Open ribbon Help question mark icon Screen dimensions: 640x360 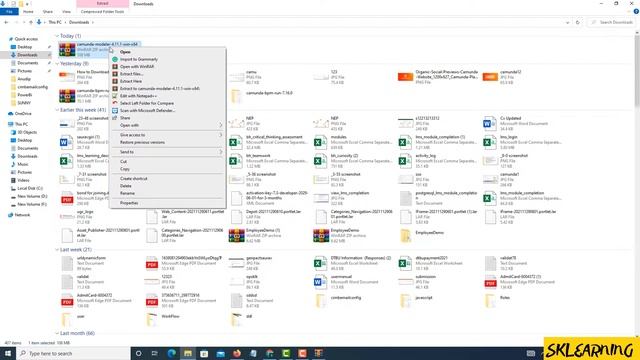(636, 12)
